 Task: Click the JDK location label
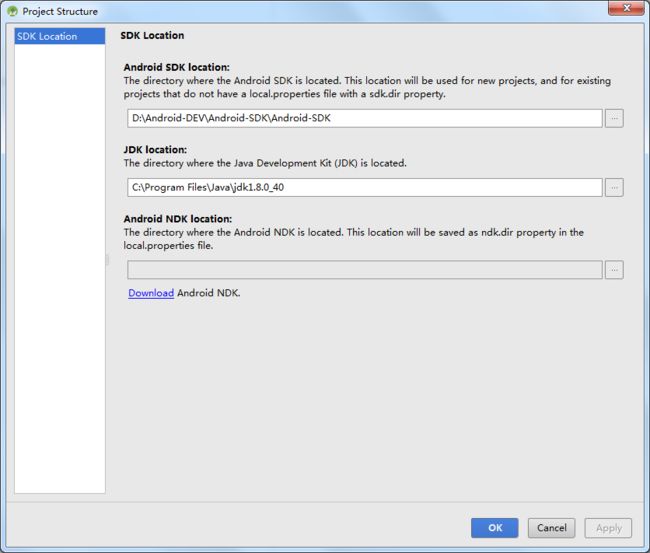(x=155, y=150)
